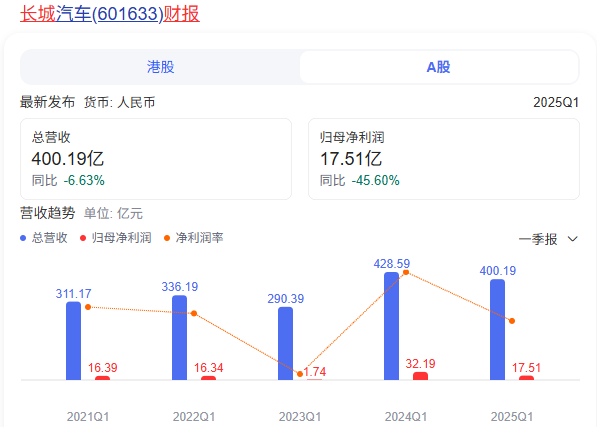The height and width of the screenshot is (427, 597).
Task: Click the 2025Q1 latest report label at top right
Action: (556, 102)
